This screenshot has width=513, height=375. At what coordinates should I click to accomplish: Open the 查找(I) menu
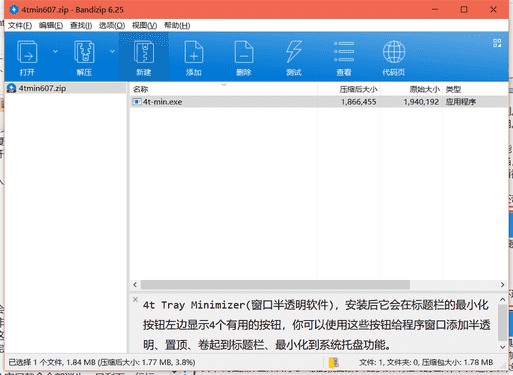[x=81, y=26]
